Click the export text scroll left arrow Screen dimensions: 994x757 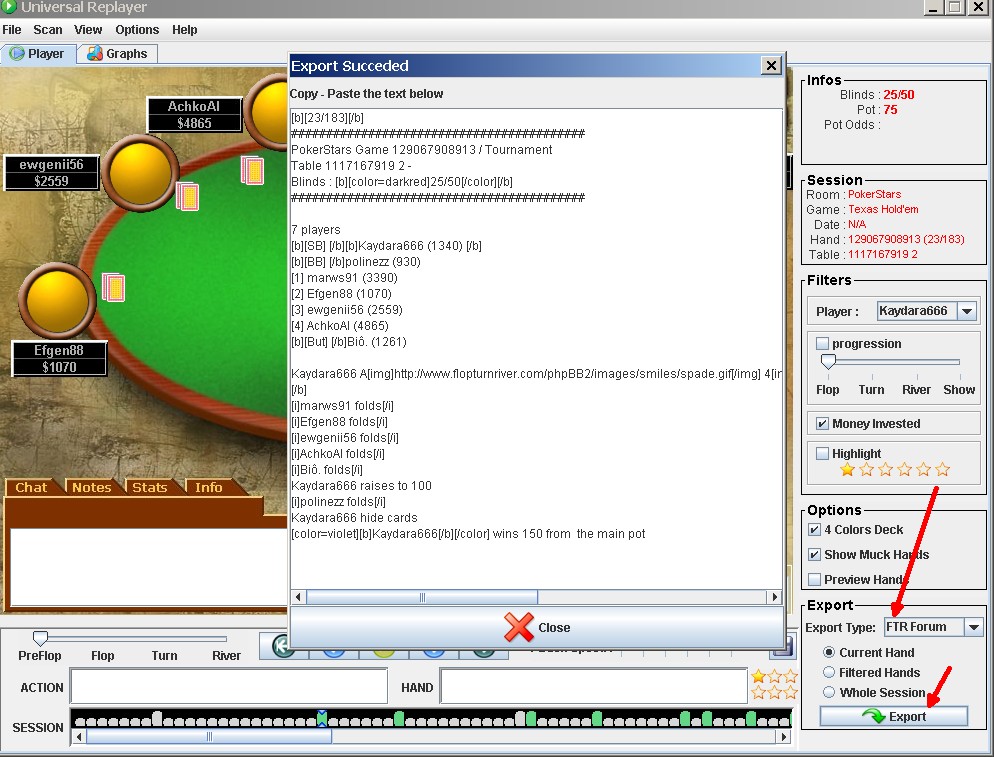coord(299,597)
